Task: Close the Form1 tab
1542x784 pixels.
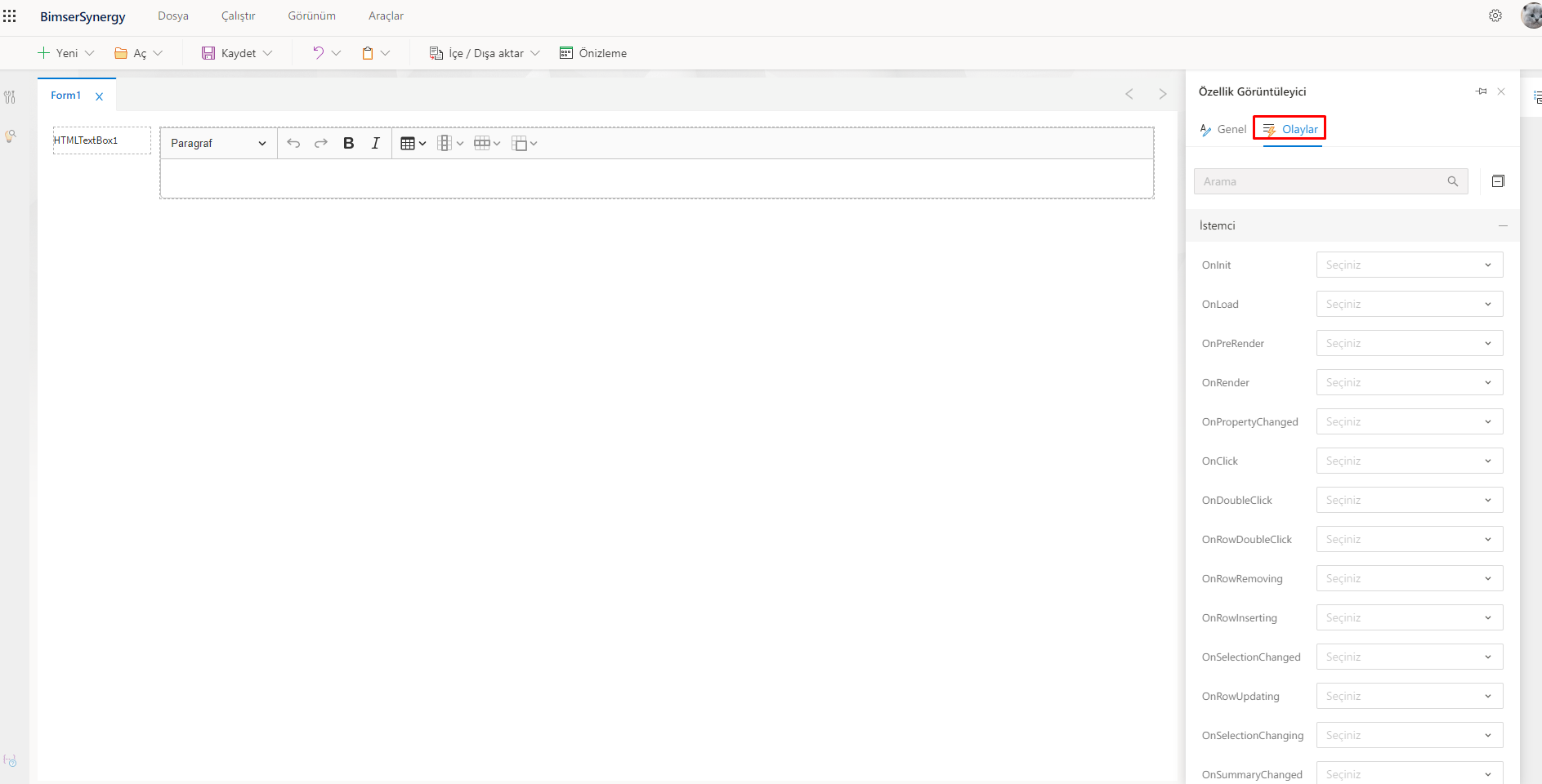Action: [100, 96]
